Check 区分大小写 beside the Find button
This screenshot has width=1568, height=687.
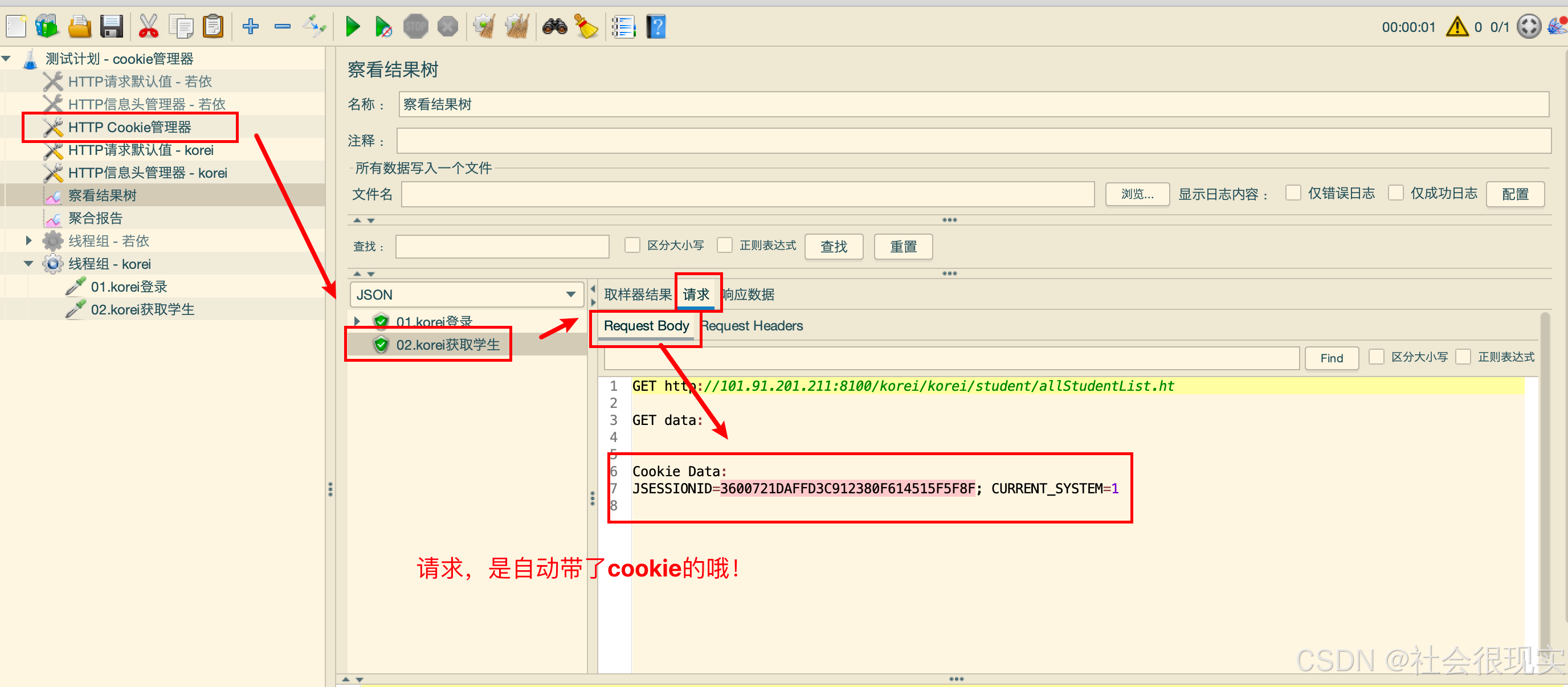coord(1375,357)
